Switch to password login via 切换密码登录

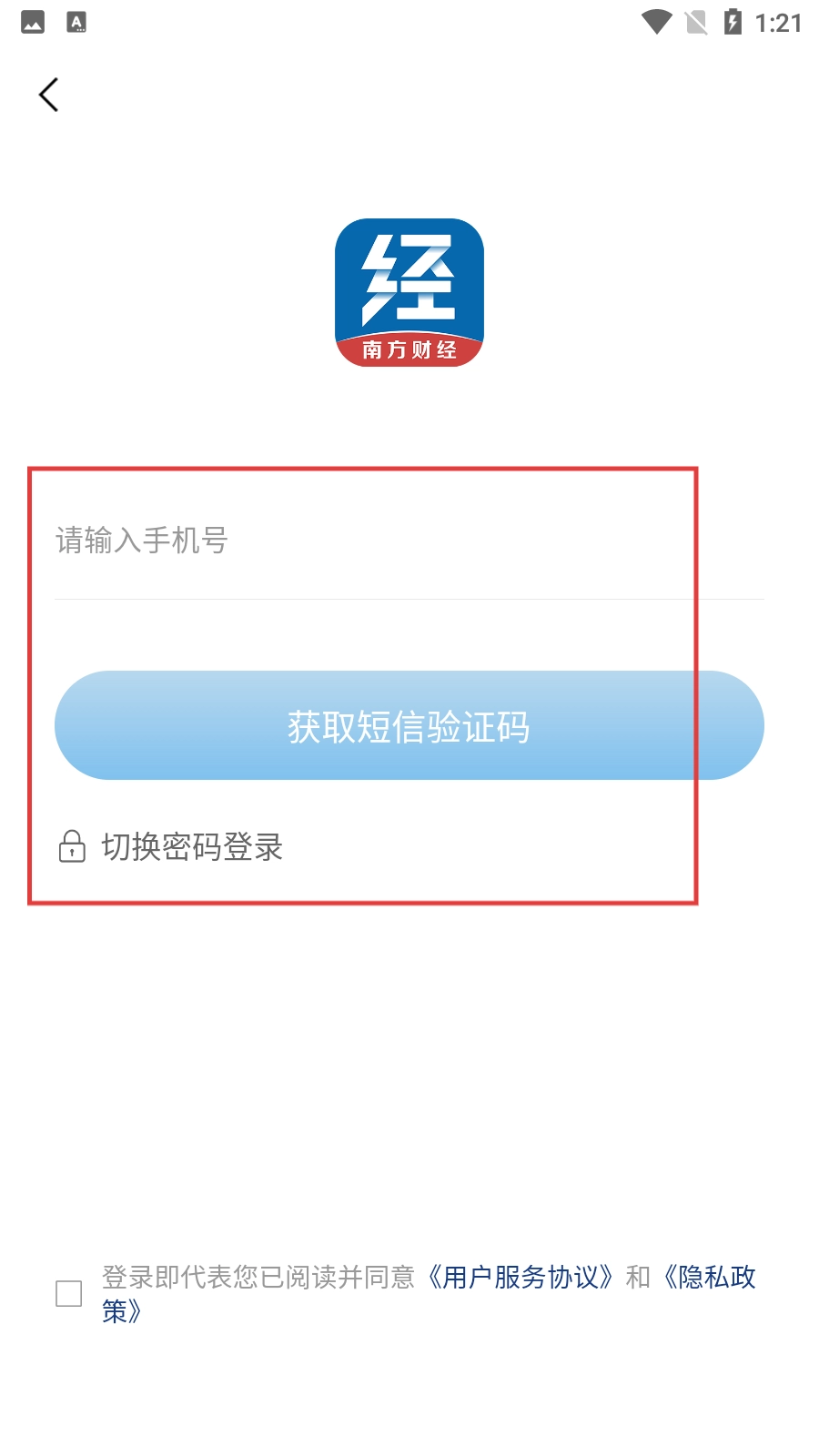pyautogui.click(x=192, y=846)
